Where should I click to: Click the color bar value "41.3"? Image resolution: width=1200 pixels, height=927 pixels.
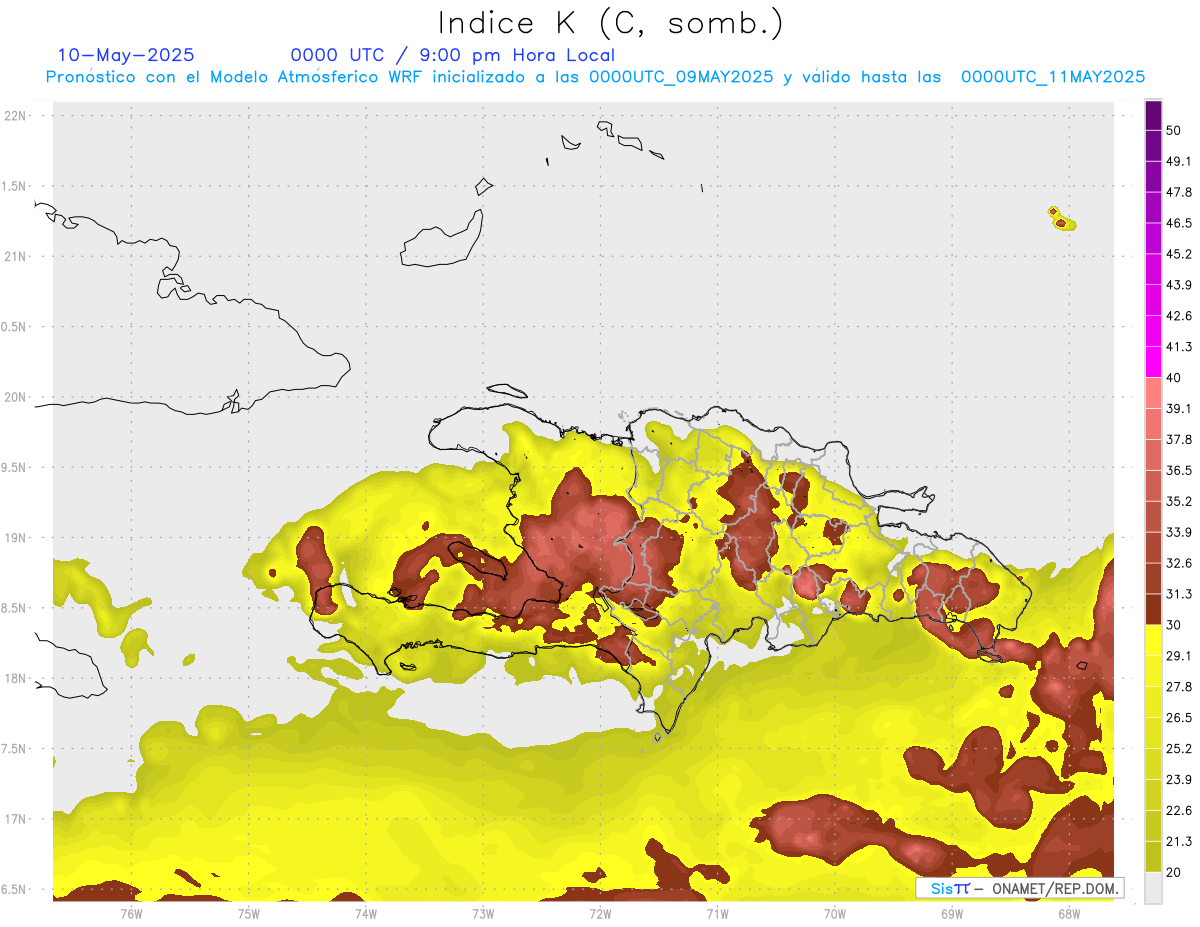1179,347
